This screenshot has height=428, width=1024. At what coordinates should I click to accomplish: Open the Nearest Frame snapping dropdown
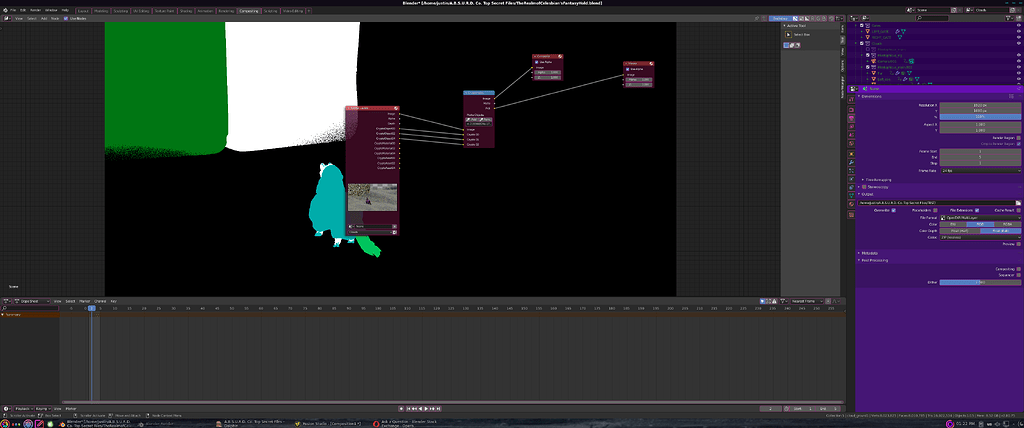(807, 301)
